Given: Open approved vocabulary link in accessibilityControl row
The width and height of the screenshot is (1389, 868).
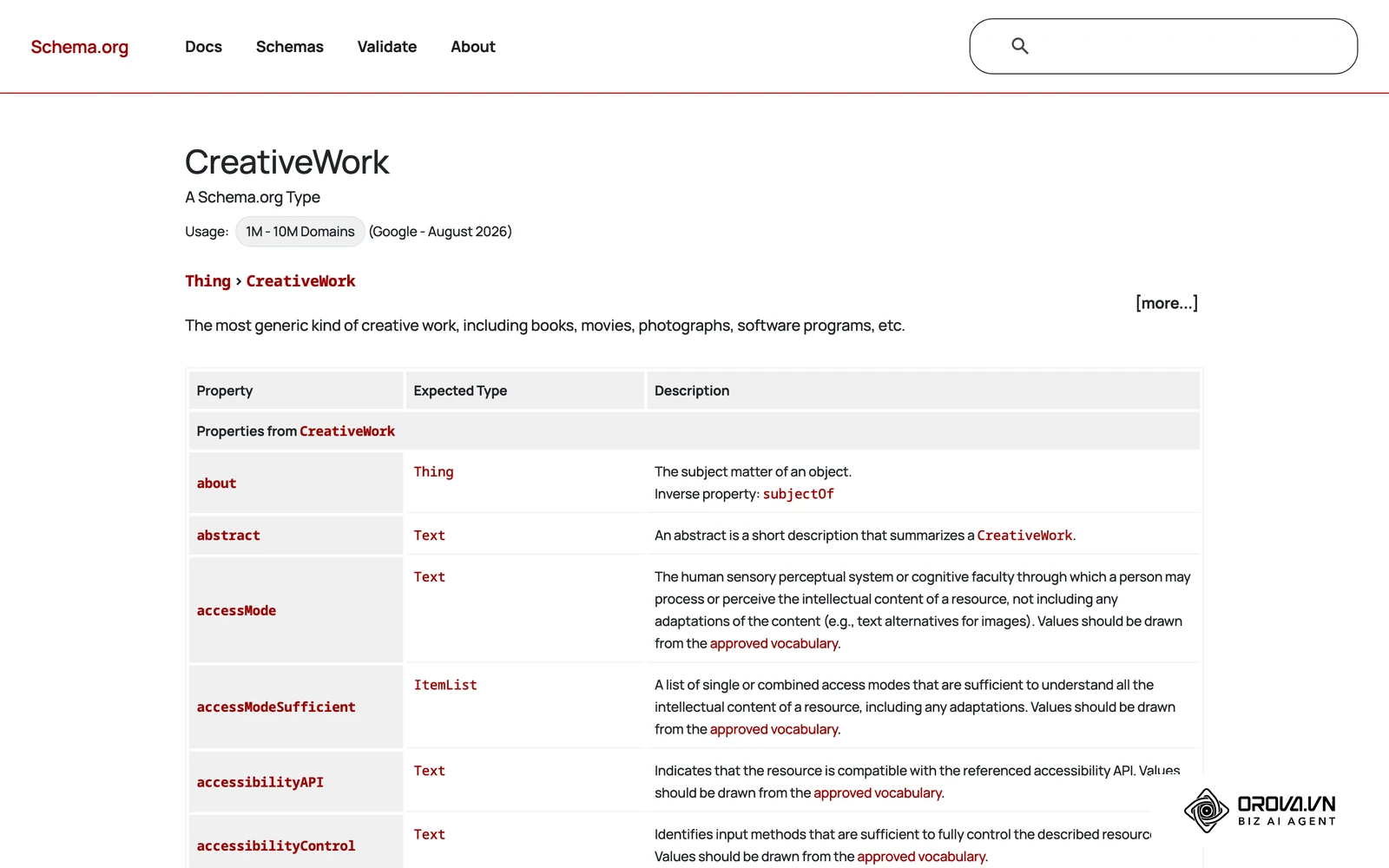Looking at the screenshot, I should pyautogui.click(x=921, y=858).
